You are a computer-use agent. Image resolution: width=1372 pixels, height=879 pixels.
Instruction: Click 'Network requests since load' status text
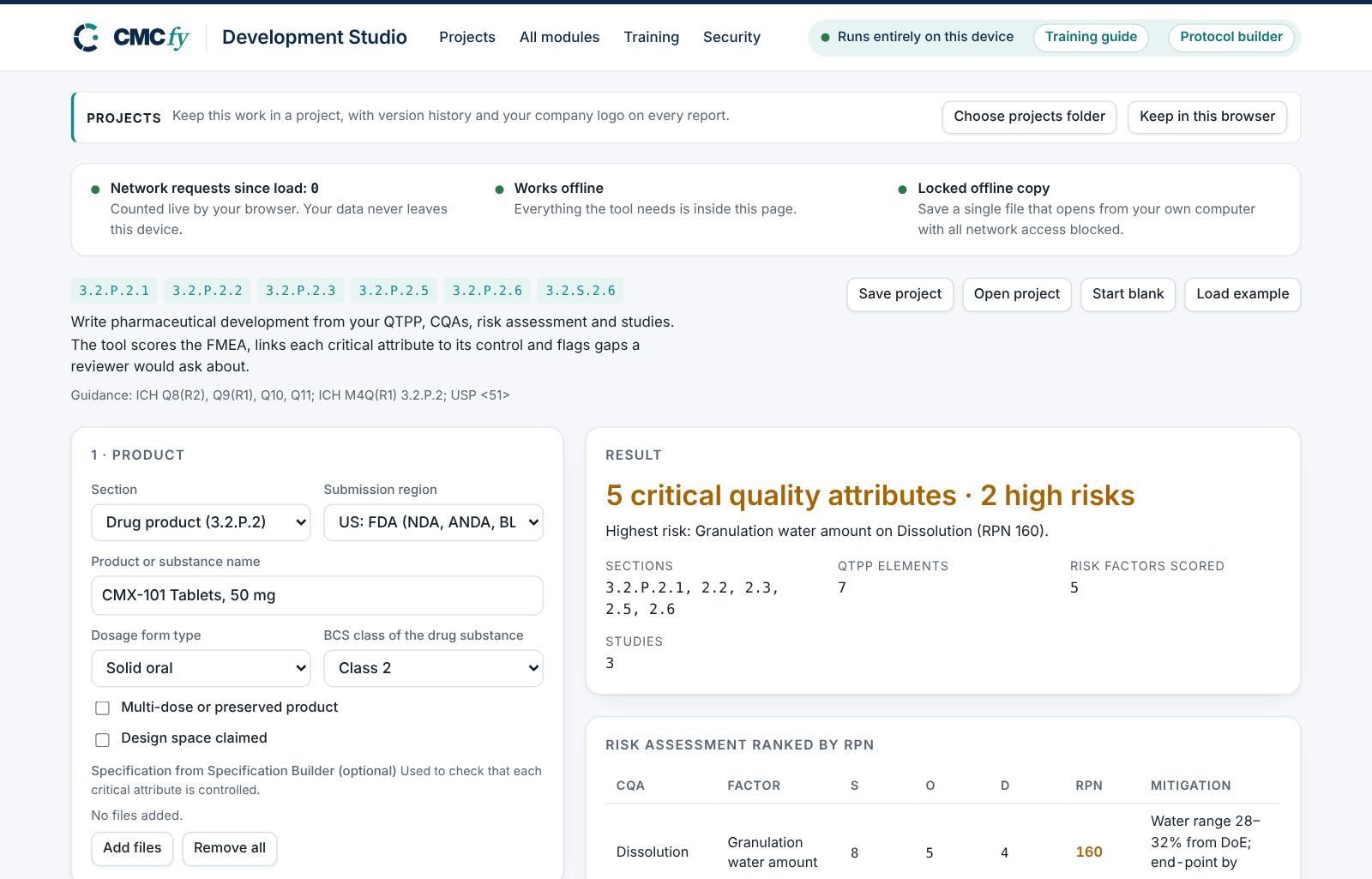[214, 189]
